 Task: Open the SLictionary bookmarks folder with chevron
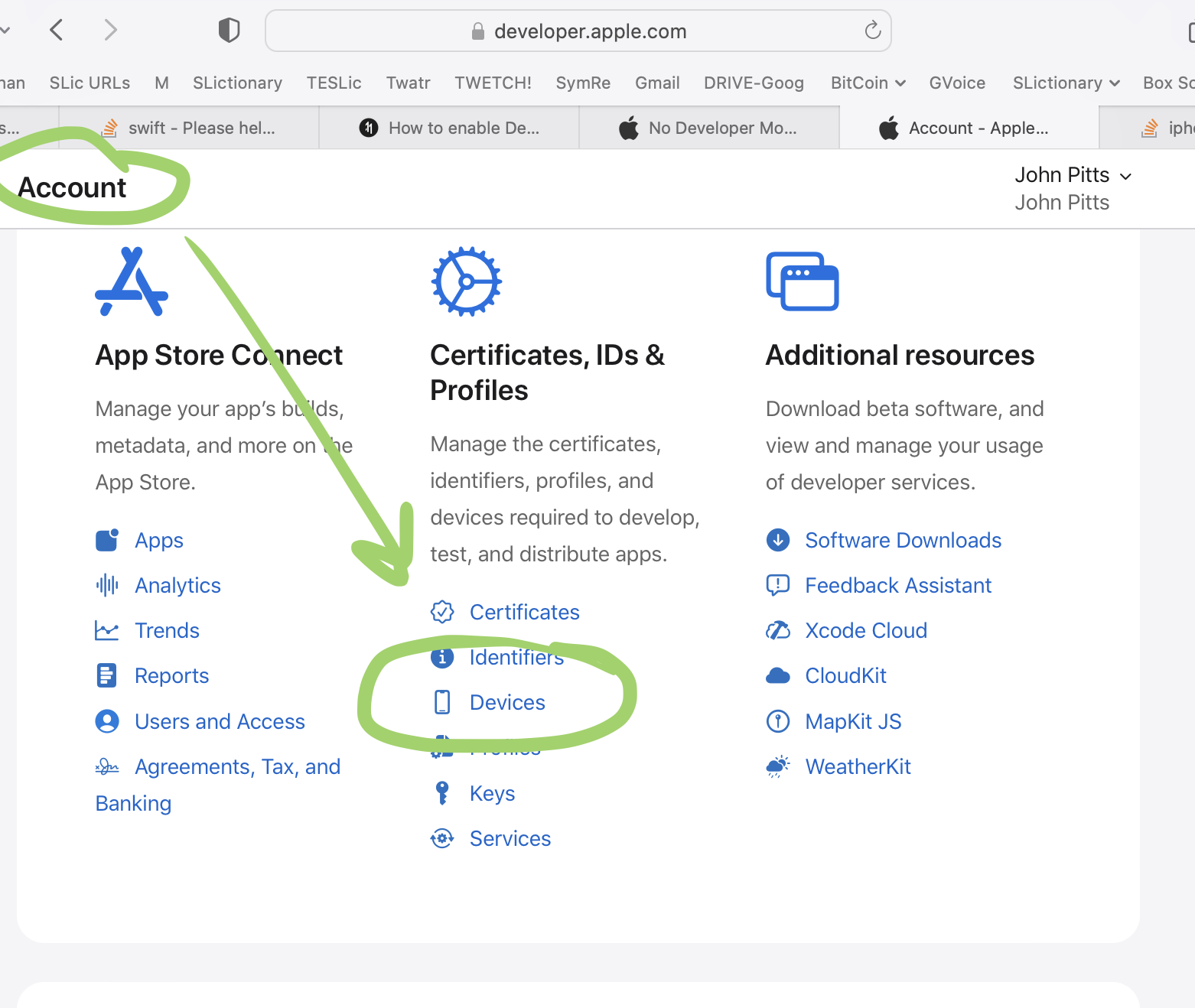click(x=1066, y=83)
